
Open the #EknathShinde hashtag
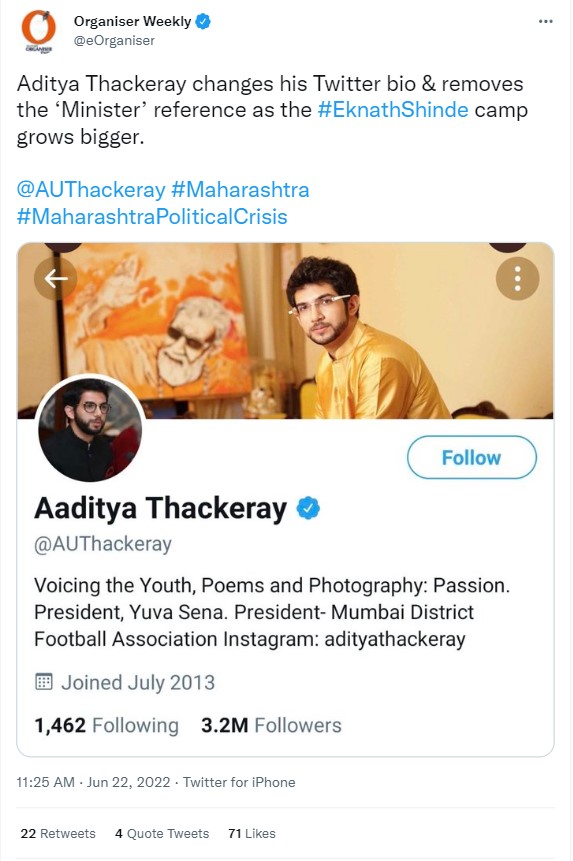click(x=393, y=110)
